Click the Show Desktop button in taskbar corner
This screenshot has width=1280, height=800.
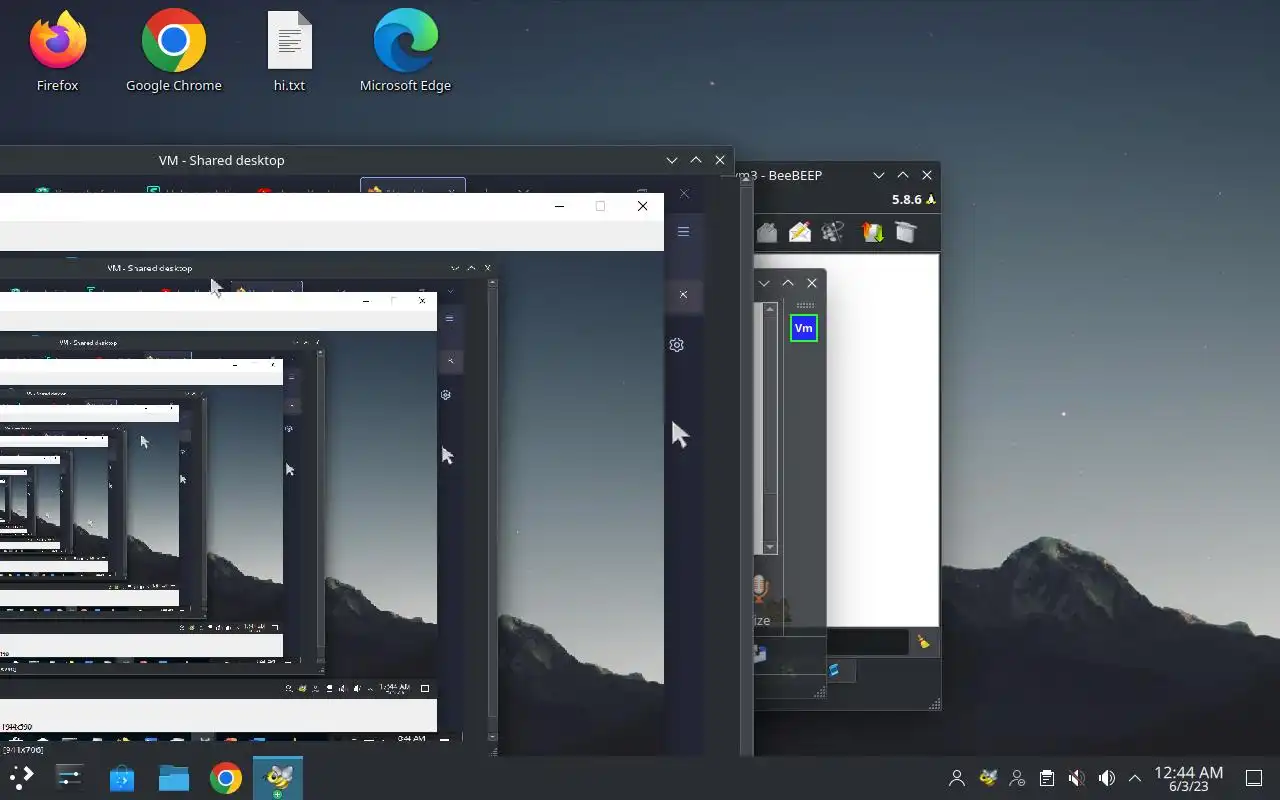pos(1254,778)
